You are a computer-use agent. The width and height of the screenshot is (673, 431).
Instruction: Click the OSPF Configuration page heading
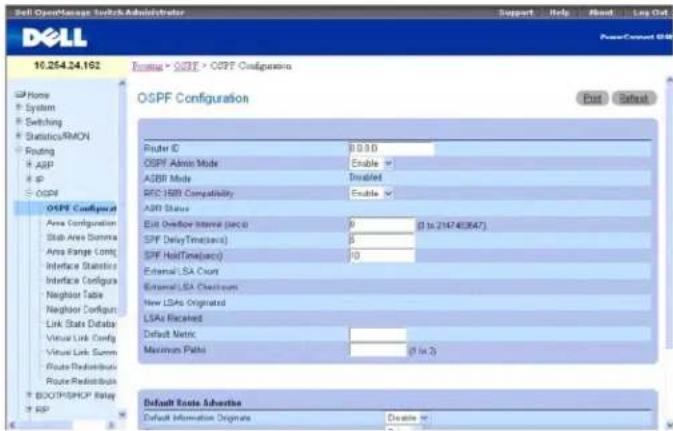point(193,98)
